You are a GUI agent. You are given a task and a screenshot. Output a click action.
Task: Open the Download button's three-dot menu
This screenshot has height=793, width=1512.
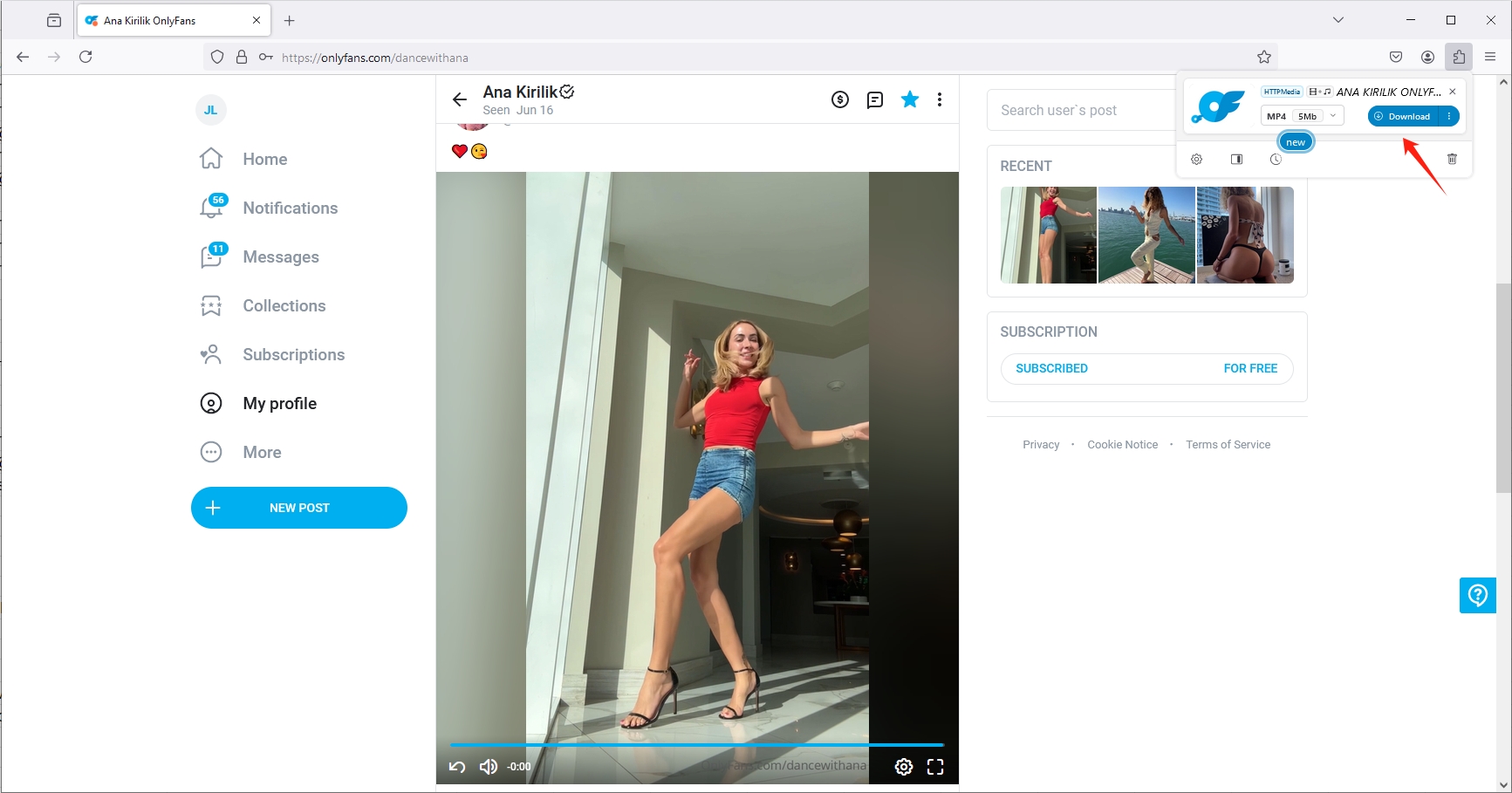pyautogui.click(x=1449, y=115)
